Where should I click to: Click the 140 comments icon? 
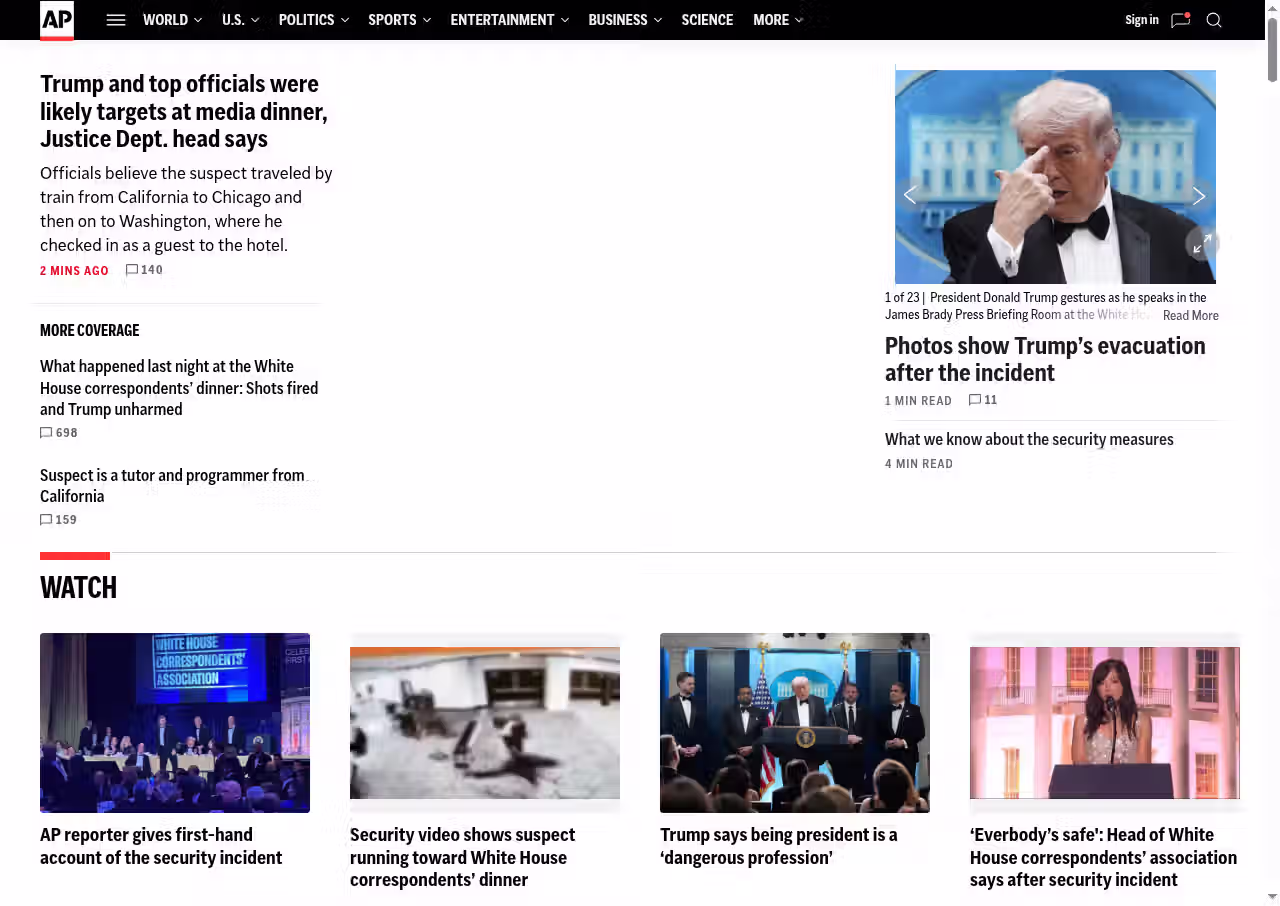pos(132,270)
